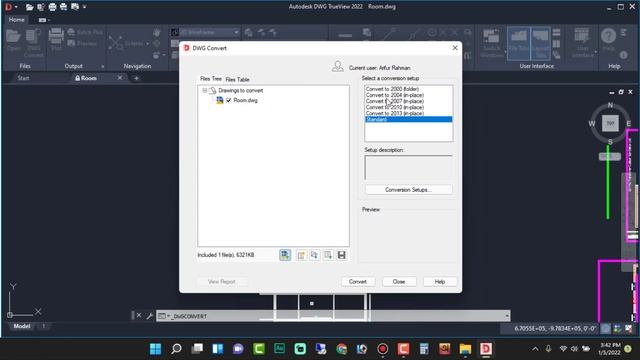The image size is (640, 360).
Task: Open Task View in taskbar
Action: [197, 349]
